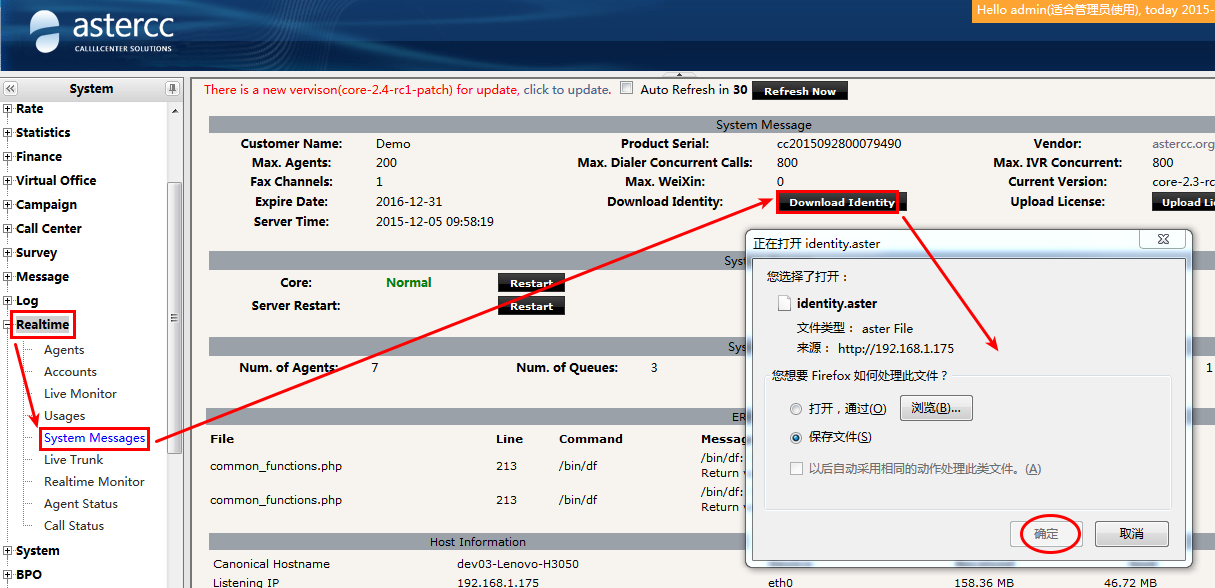Expand the Rate tree node
The image size is (1215, 588).
(8, 109)
